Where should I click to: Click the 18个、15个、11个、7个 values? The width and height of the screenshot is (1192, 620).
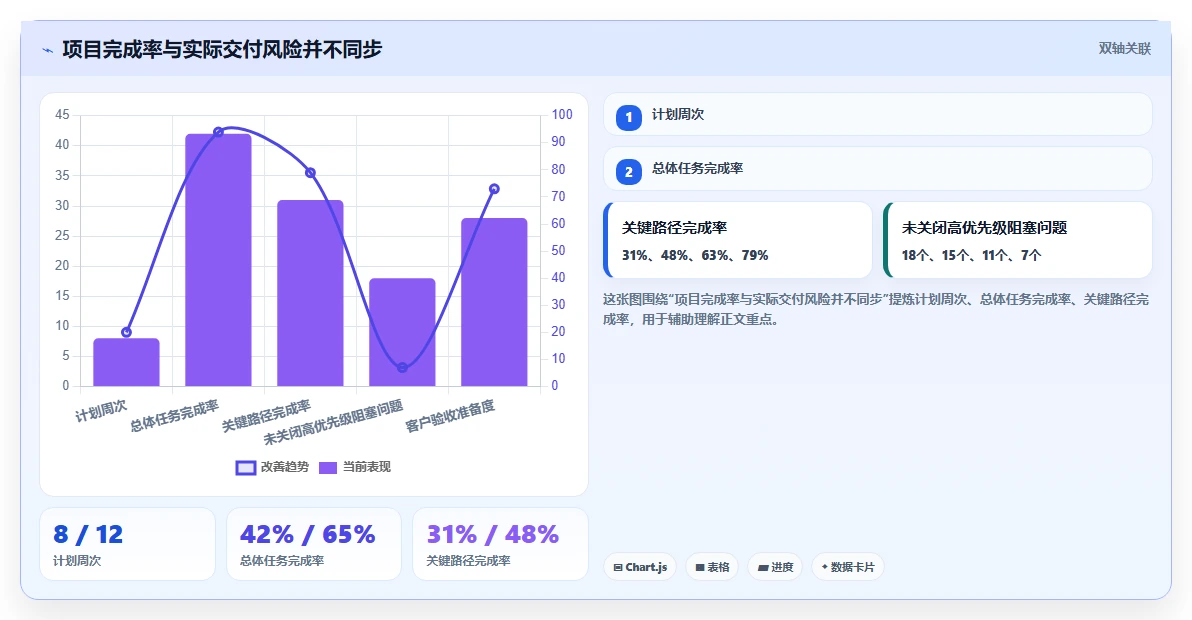(972, 255)
